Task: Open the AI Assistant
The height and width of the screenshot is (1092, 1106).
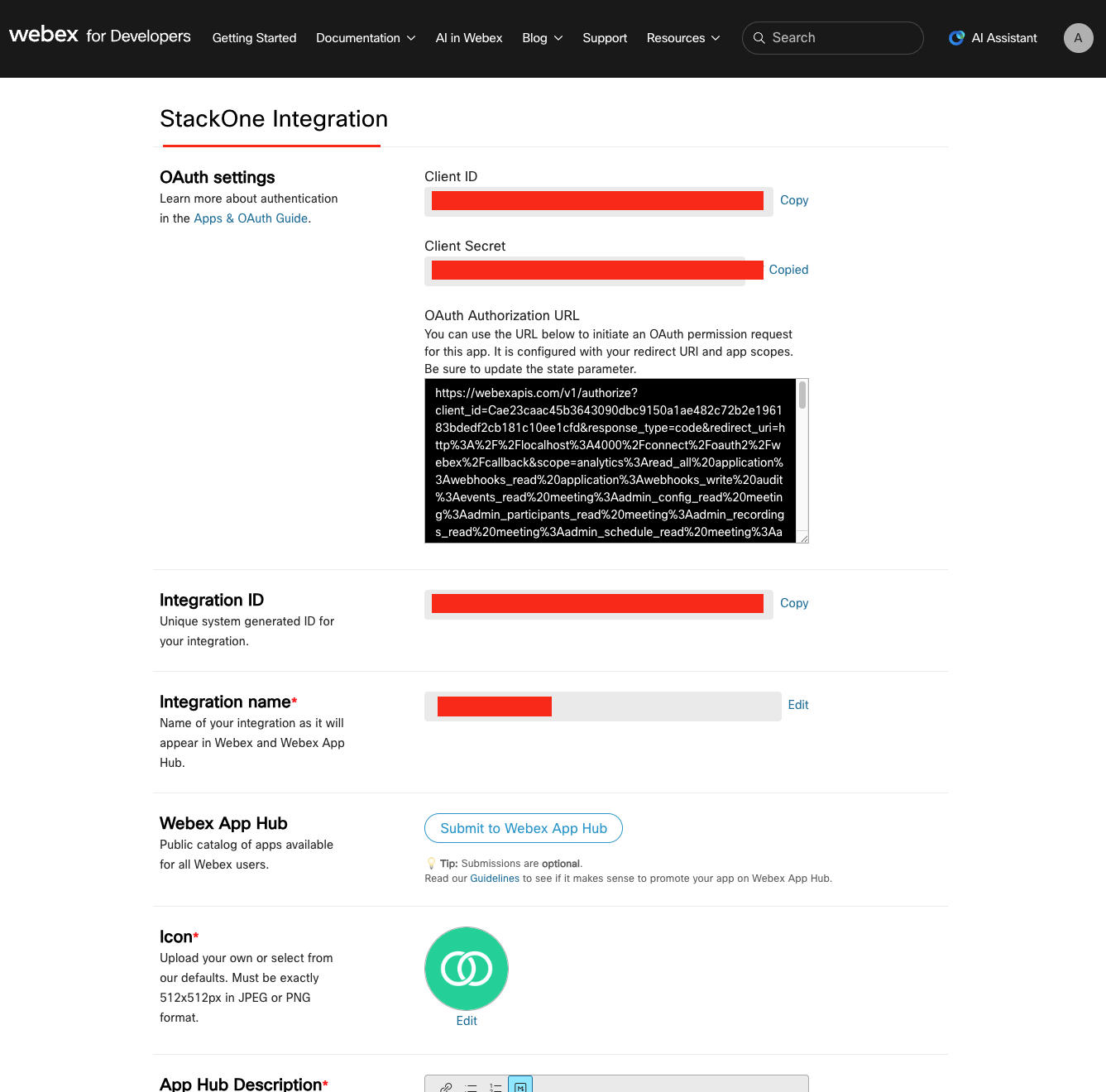Action: 993,38
